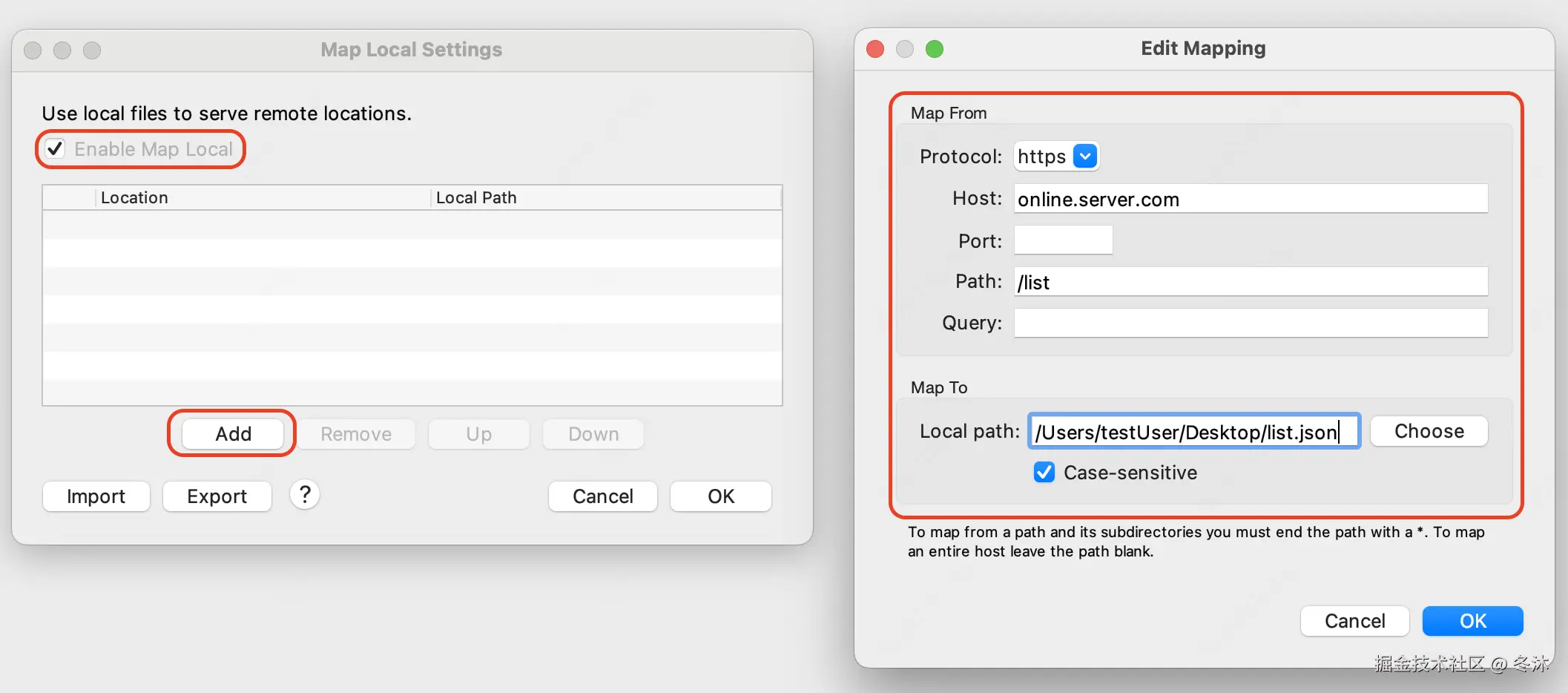Screen dimensions: 1568x693
Task: Confirm Edit Mapping with blue OK
Action: click(1472, 621)
